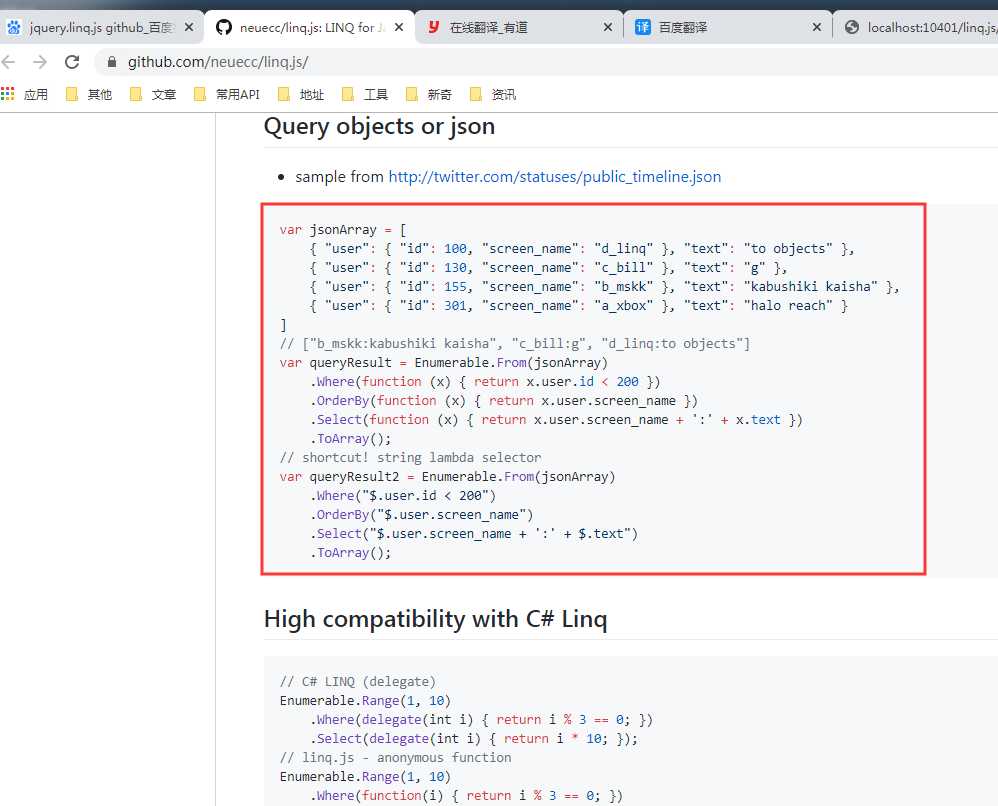Open the 资讯 bookmarks folder
This screenshot has height=806, width=998.
pyautogui.click(x=493, y=94)
